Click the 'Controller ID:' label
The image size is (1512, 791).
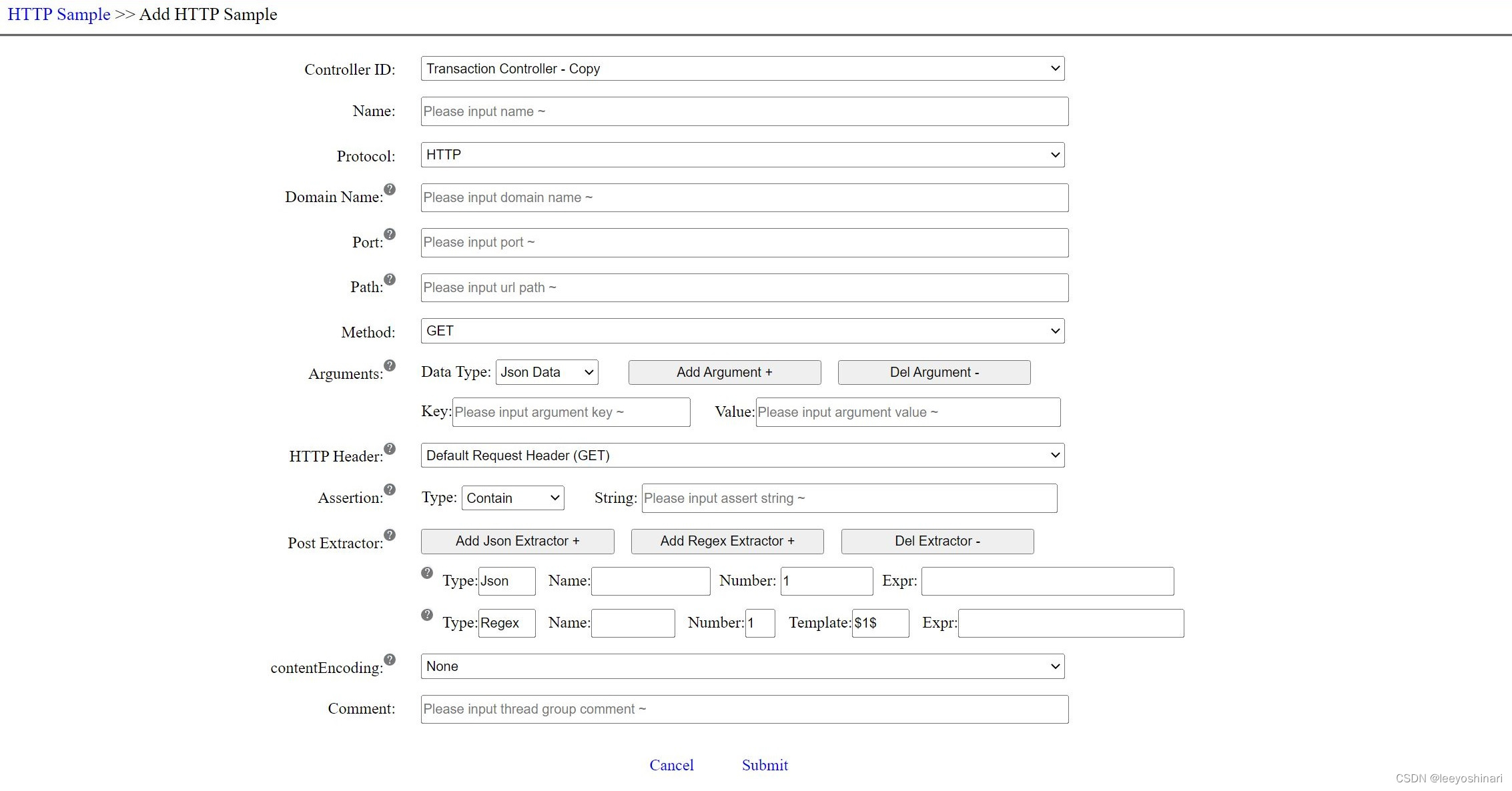point(350,69)
